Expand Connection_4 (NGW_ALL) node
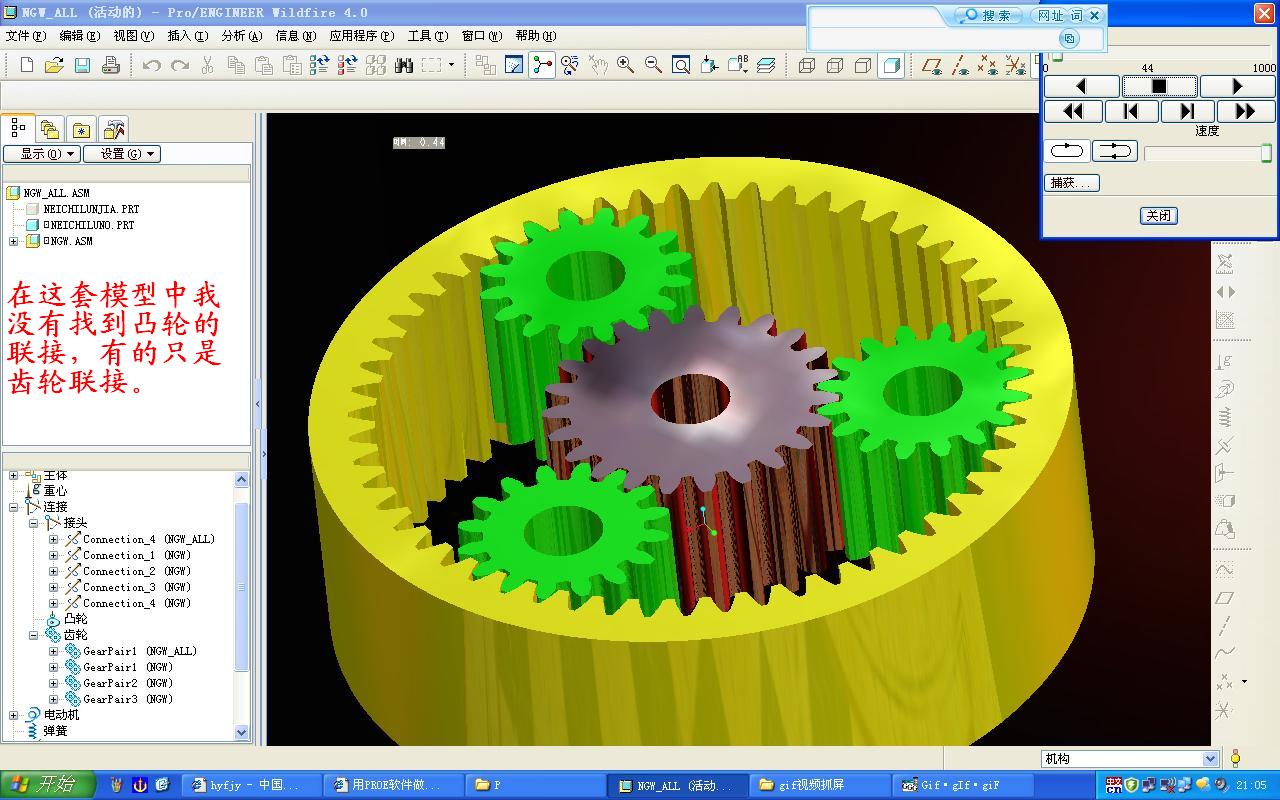Screen dimensions: 1280x800 tap(53, 539)
